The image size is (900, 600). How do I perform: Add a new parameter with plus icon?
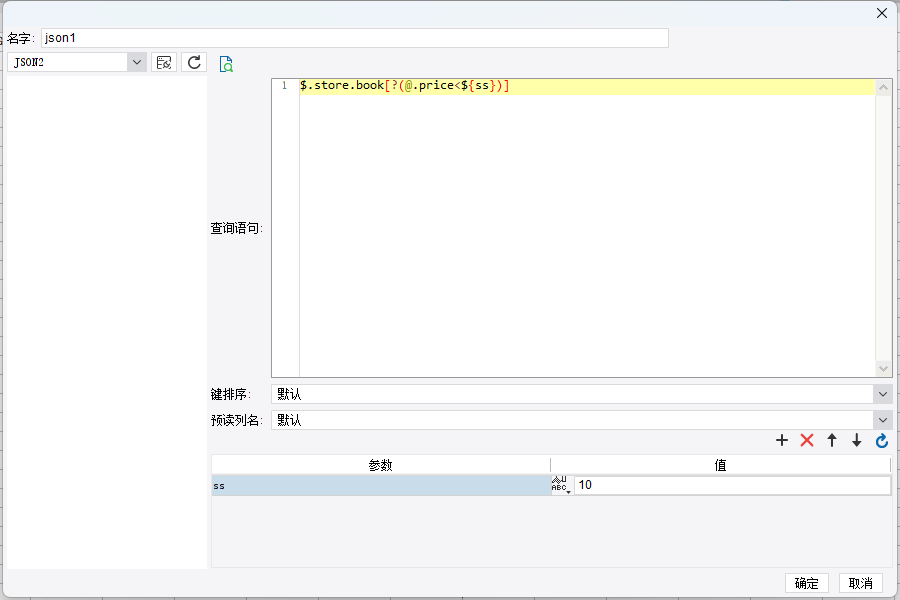782,440
